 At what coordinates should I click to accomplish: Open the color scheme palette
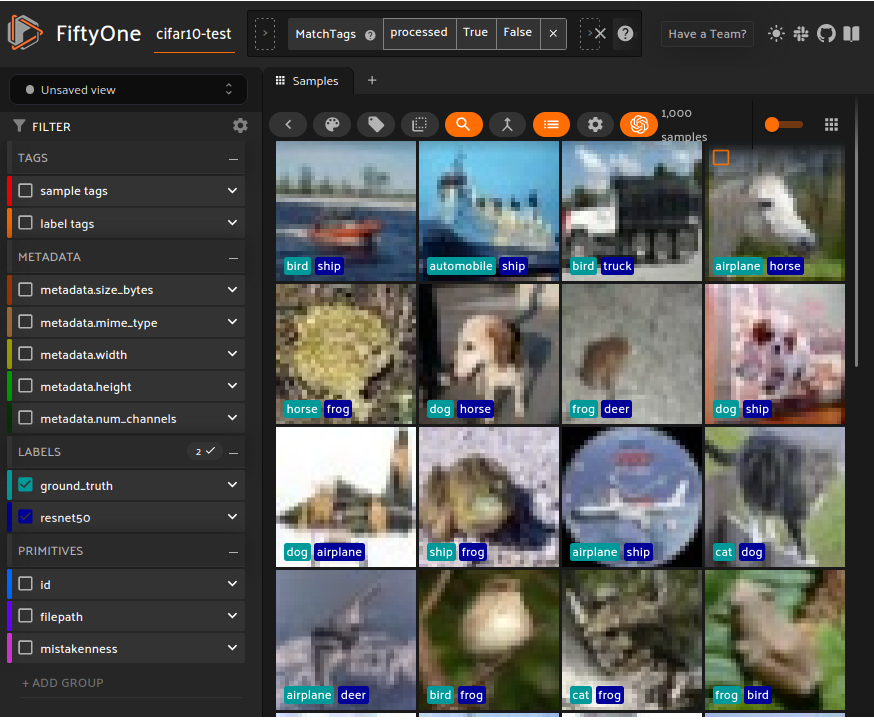pos(332,125)
